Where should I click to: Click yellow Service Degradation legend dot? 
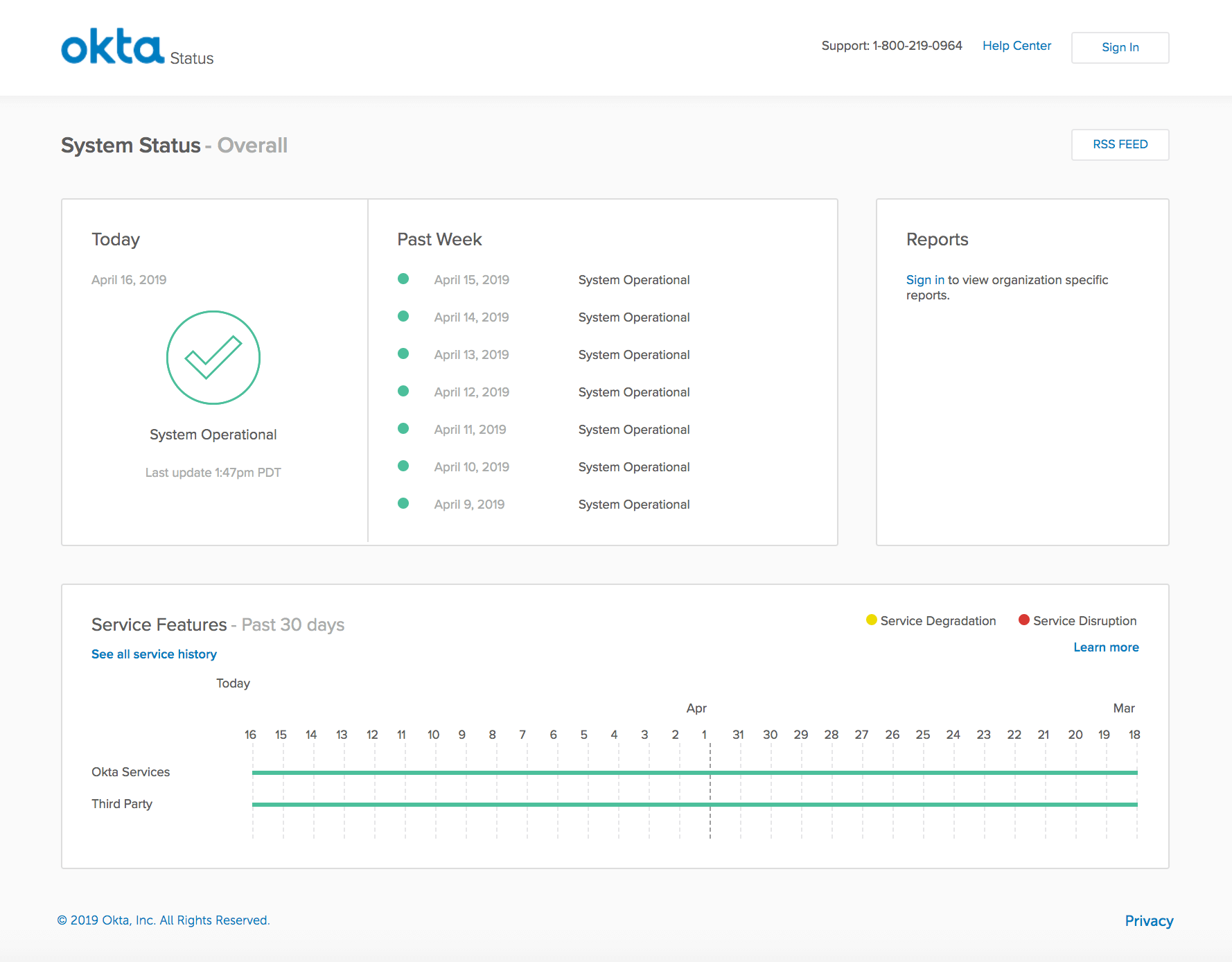point(872,620)
